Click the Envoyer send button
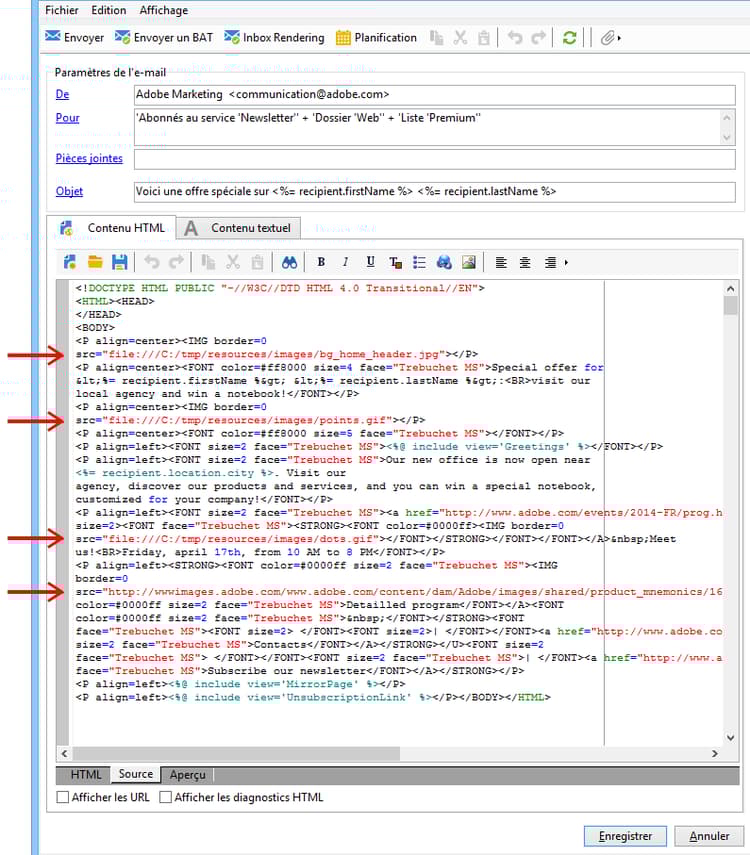This screenshot has height=855, width=750. tap(74, 38)
